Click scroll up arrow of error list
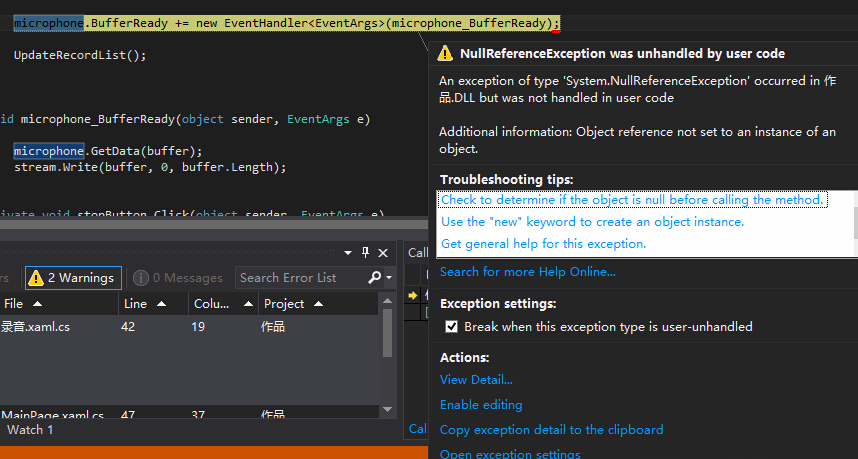Screen dimensions: 858x459 pyautogui.click(x=387, y=300)
